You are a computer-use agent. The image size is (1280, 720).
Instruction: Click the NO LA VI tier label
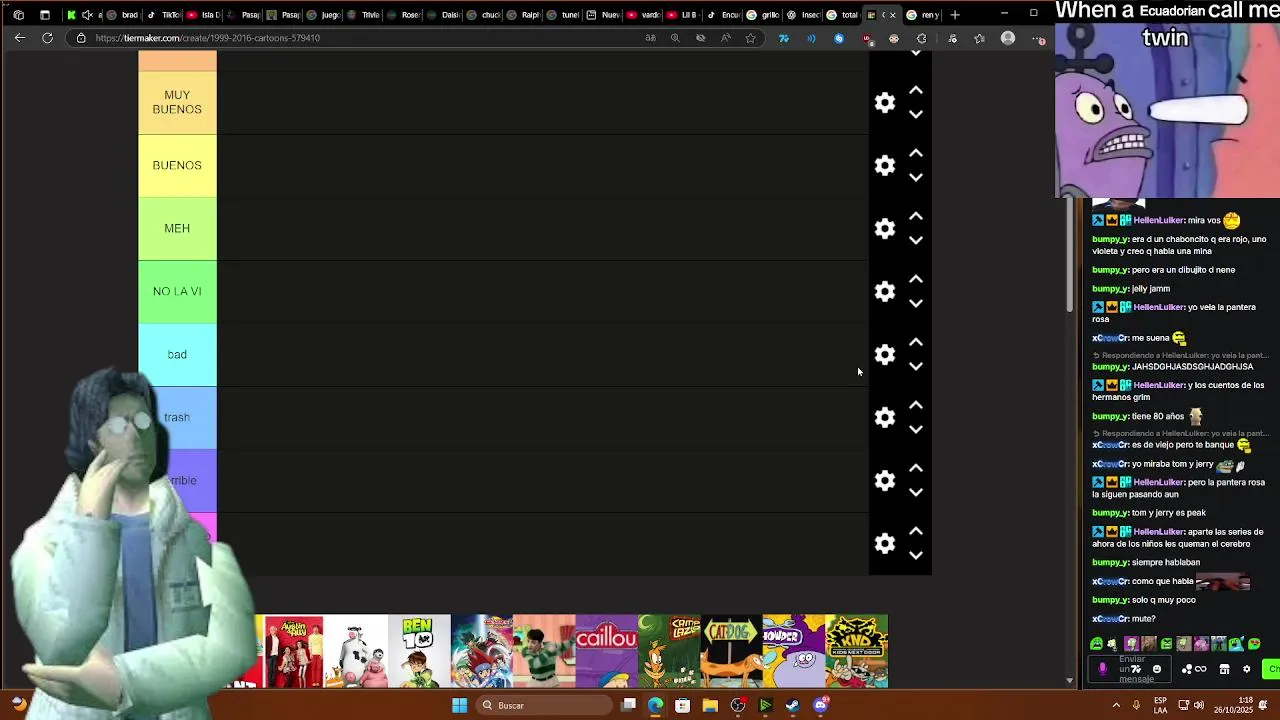tap(177, 291)
